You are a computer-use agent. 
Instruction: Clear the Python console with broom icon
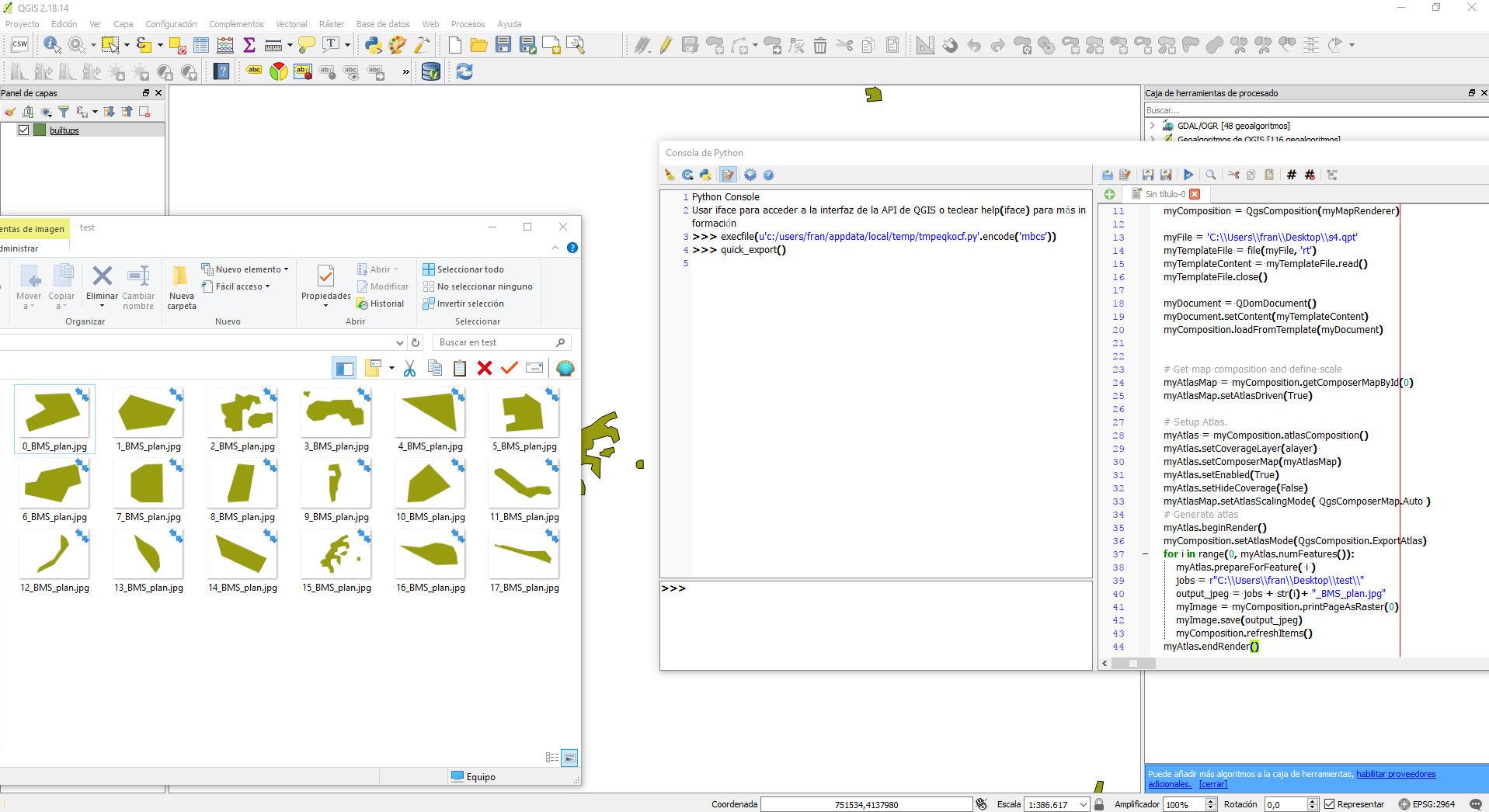tap(670, 175)
